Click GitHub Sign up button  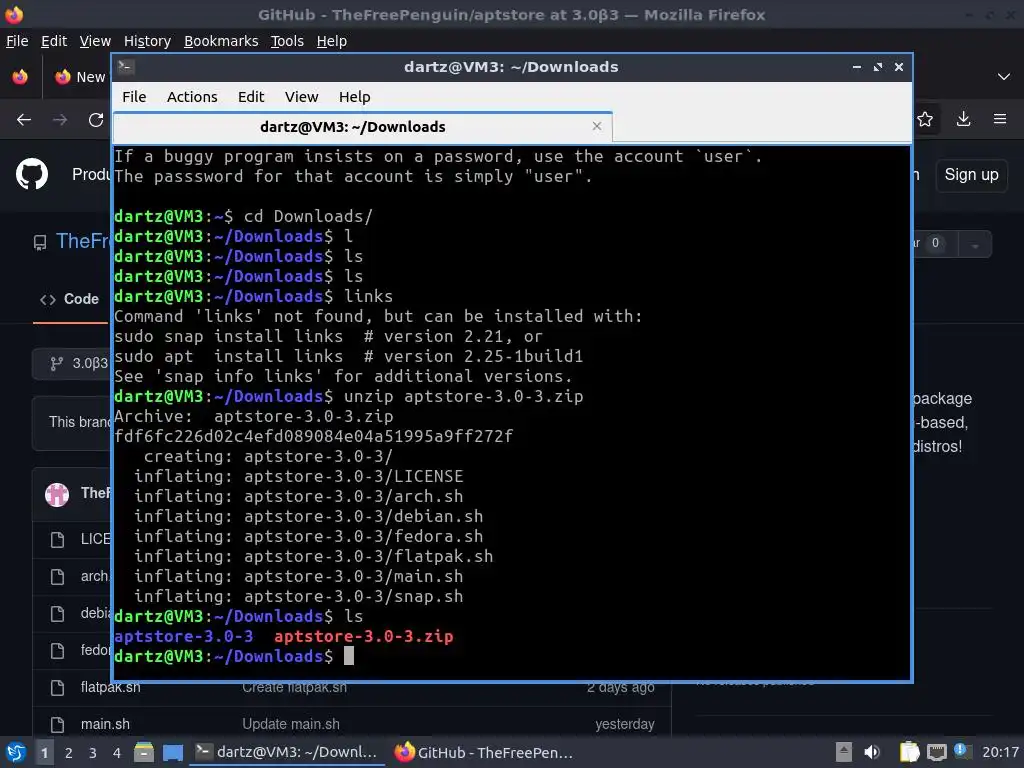[x=971, y=175]
